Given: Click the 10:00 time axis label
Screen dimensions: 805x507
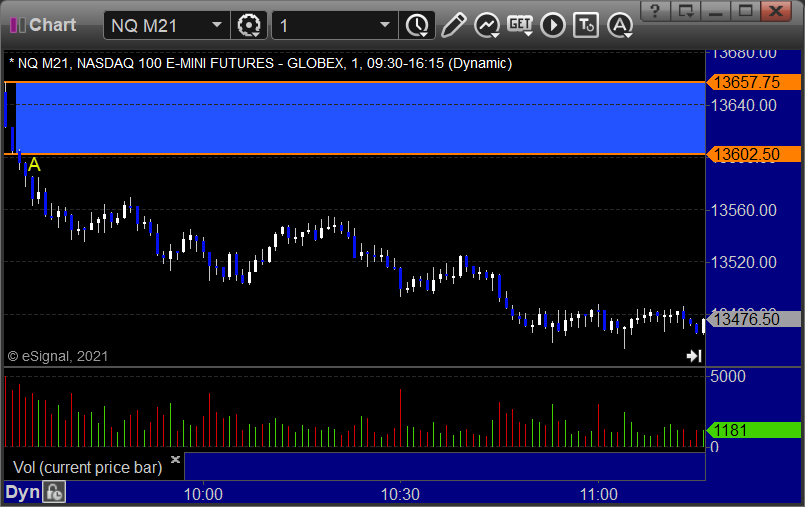Looking at the screenshot, I should pos(203,494).
